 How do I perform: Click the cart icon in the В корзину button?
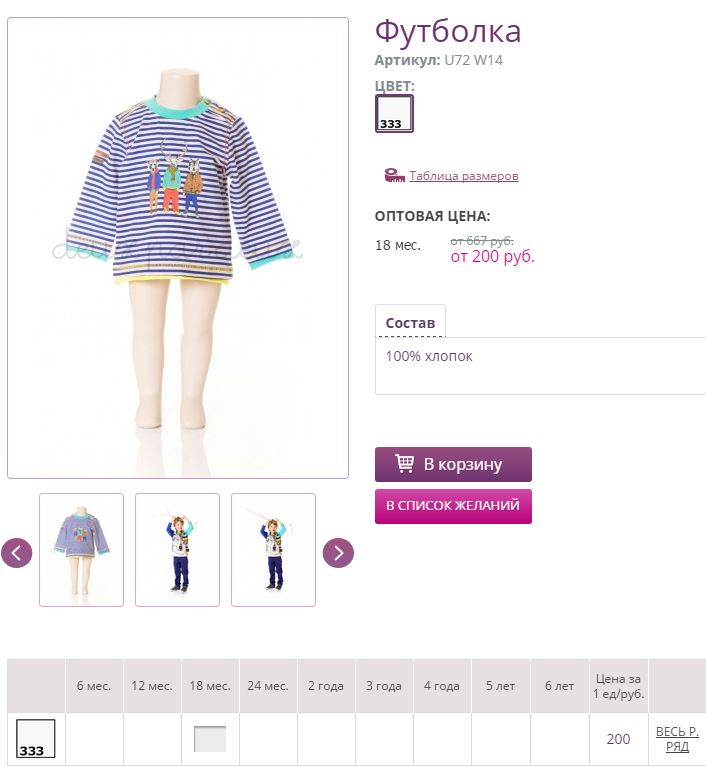click(x=404, y=464)
